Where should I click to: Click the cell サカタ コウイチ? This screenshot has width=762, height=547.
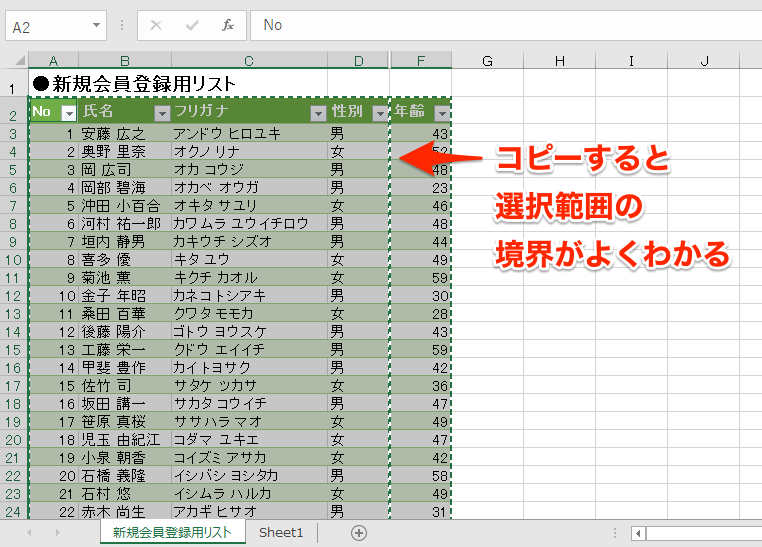pos(249,403)
